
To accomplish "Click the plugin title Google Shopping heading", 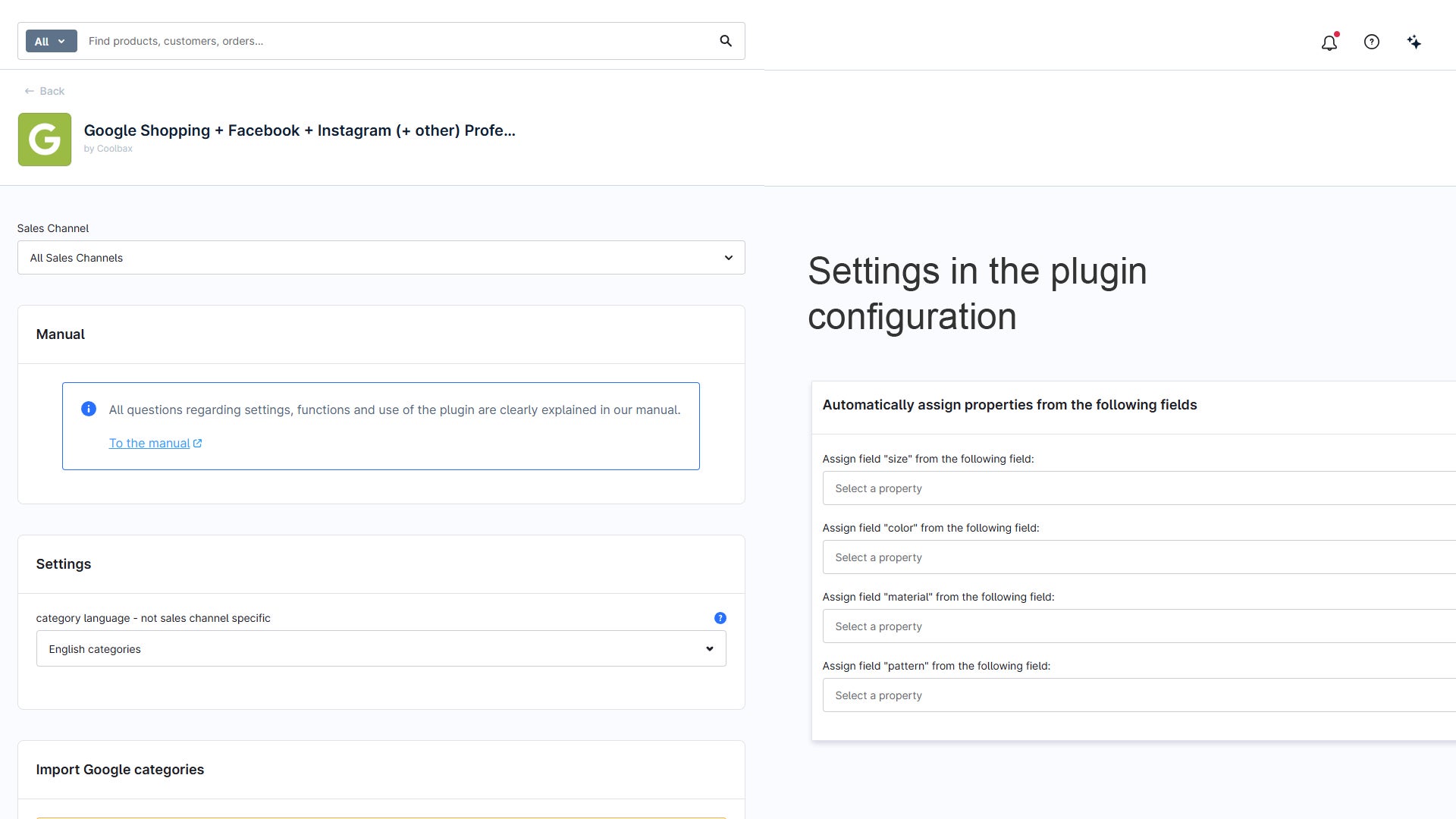I will [300, 130].
